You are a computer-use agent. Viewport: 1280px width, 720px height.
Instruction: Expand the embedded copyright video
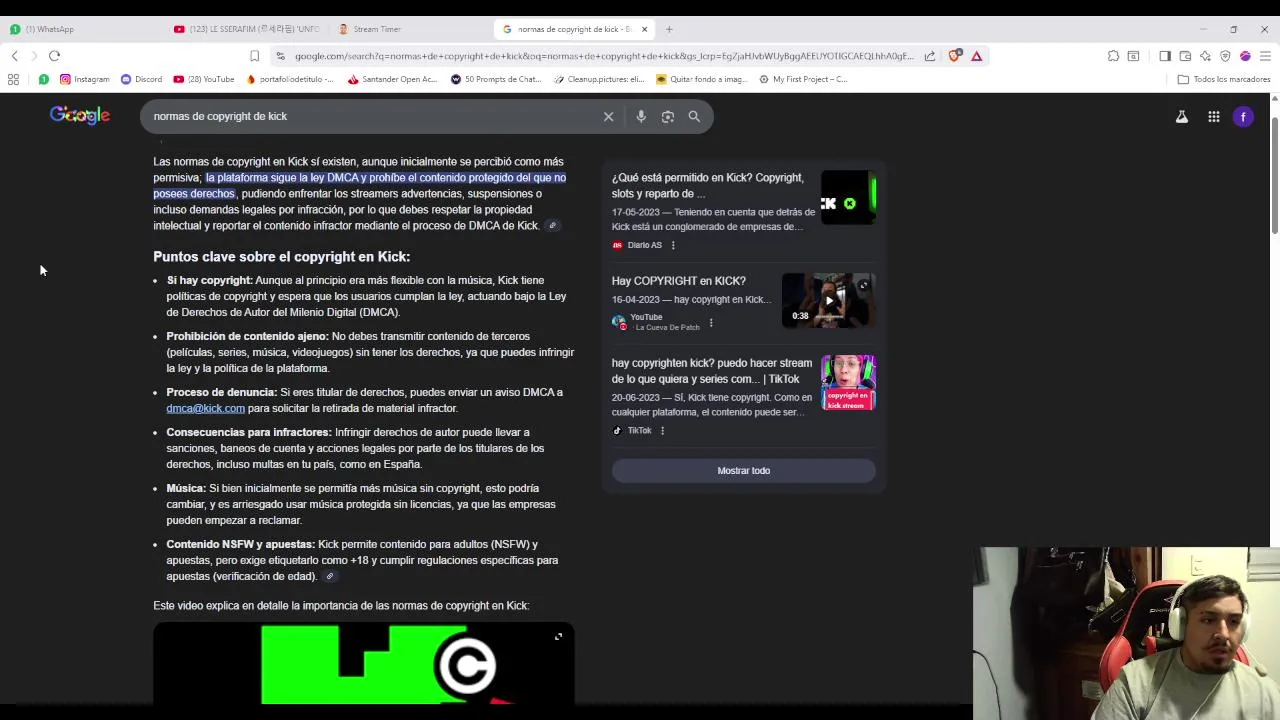click(558, 637)
